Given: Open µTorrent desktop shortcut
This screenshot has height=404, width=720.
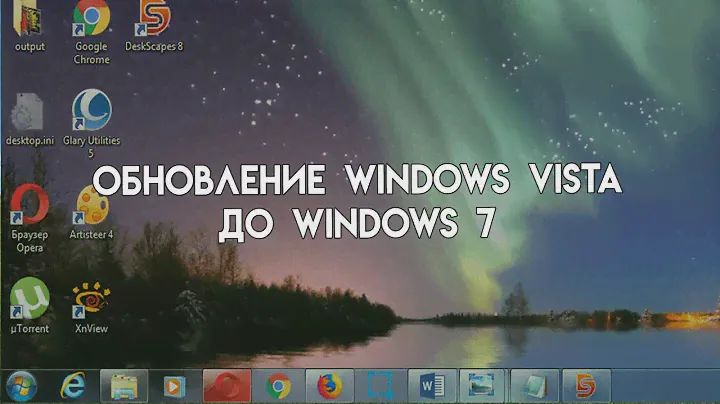Looking at the screenshot, I should click(x=29, y=297).
